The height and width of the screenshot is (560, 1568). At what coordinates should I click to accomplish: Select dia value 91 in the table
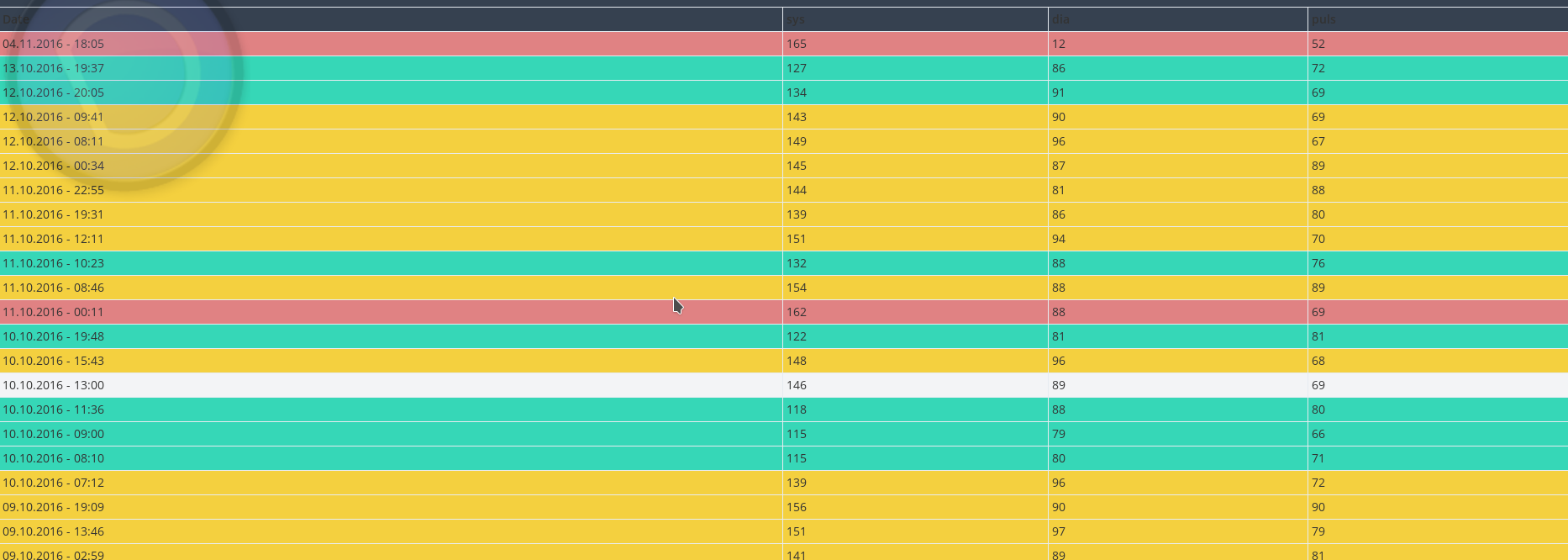point(1178,92)
